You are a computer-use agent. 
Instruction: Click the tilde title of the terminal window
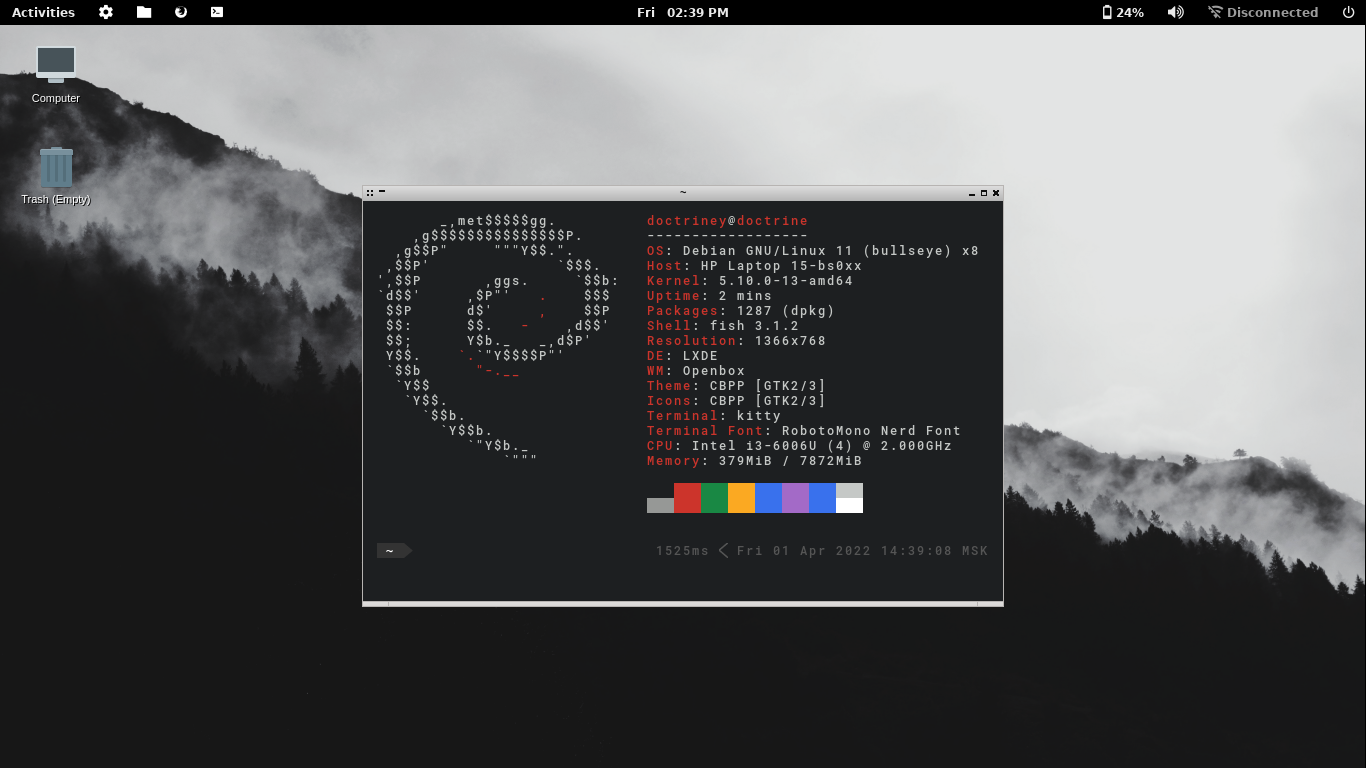[683, 192]
